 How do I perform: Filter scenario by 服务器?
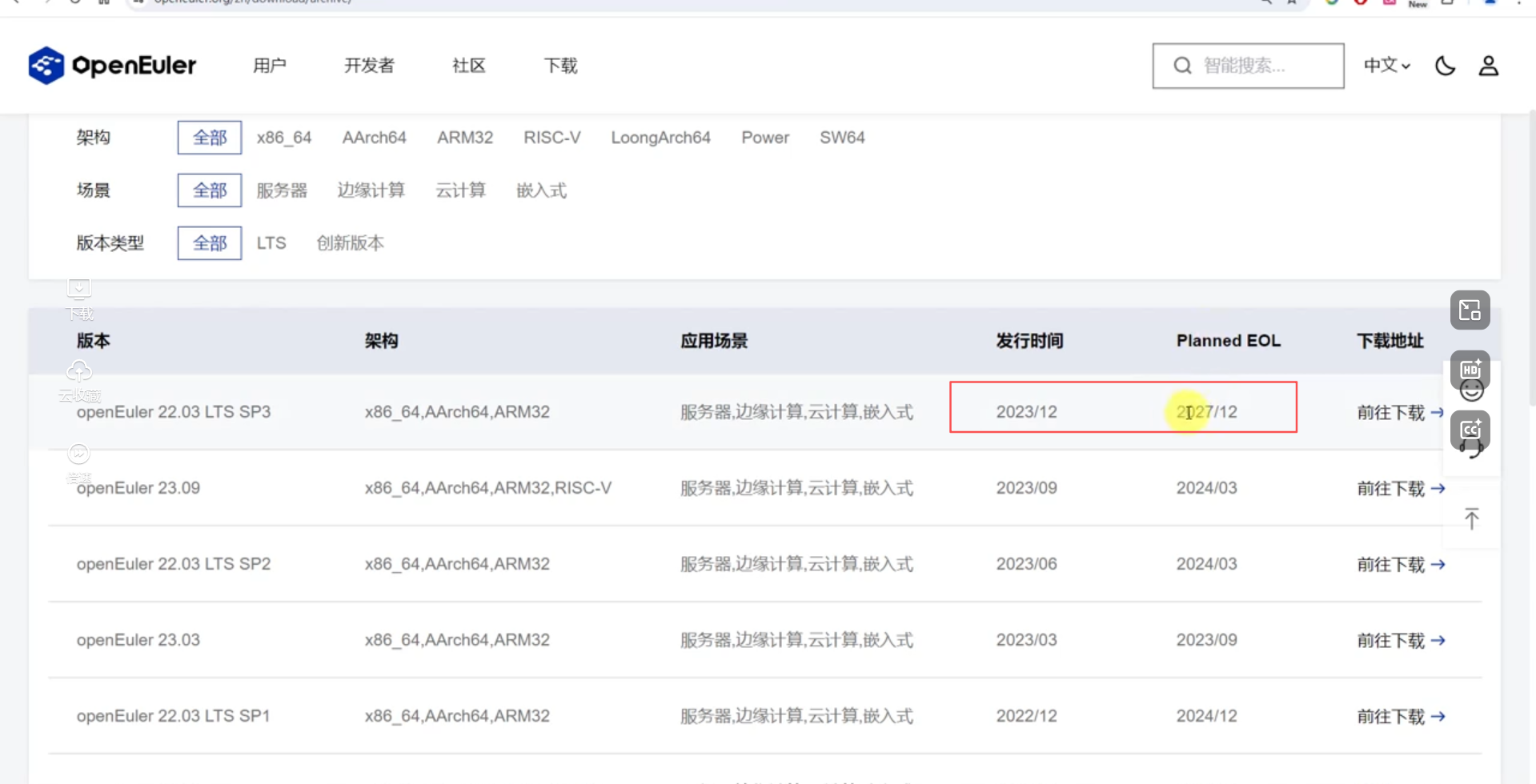point(282,190)
